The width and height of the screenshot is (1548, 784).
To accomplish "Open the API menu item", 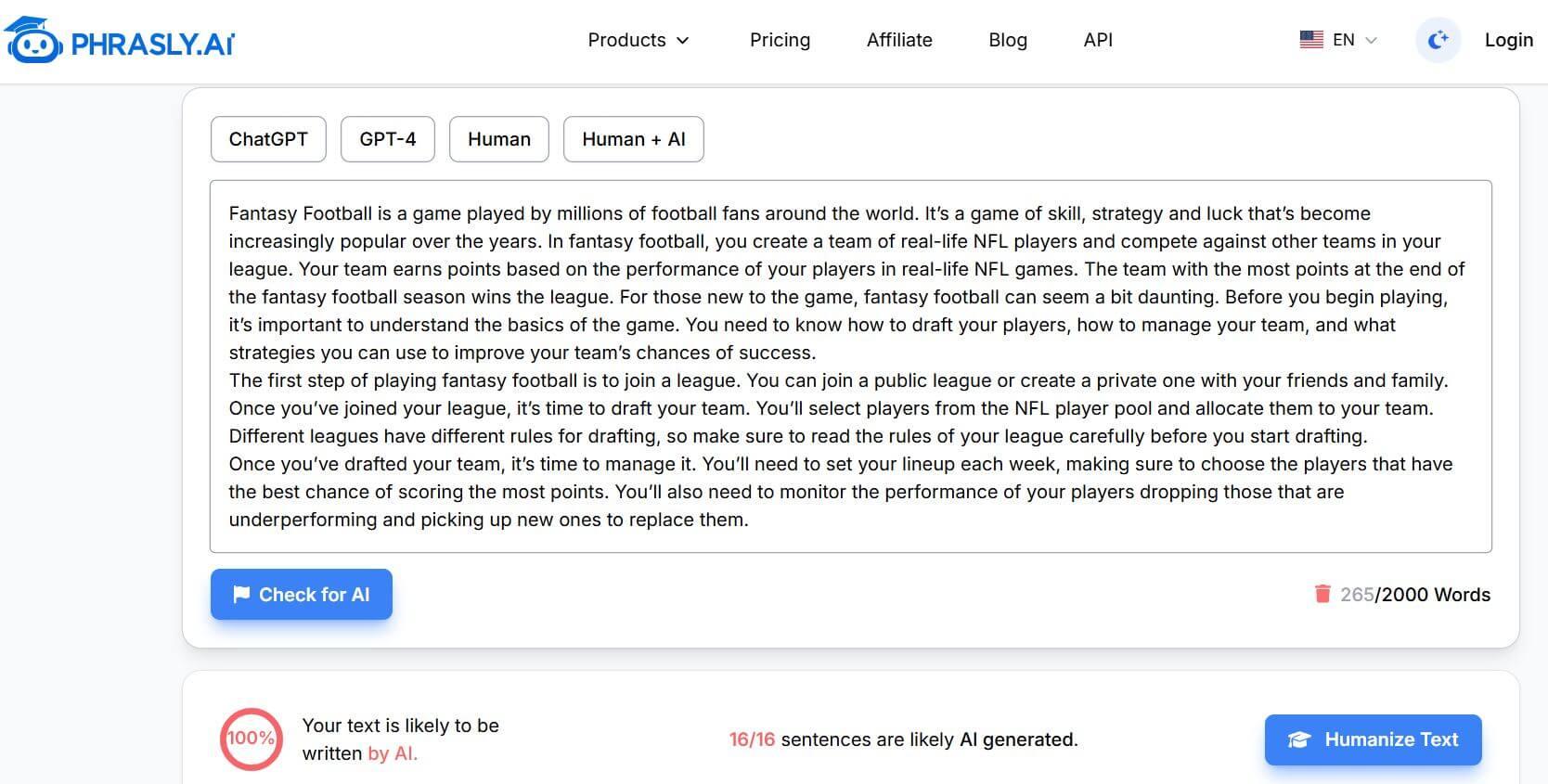I will tap(1097, 40).
